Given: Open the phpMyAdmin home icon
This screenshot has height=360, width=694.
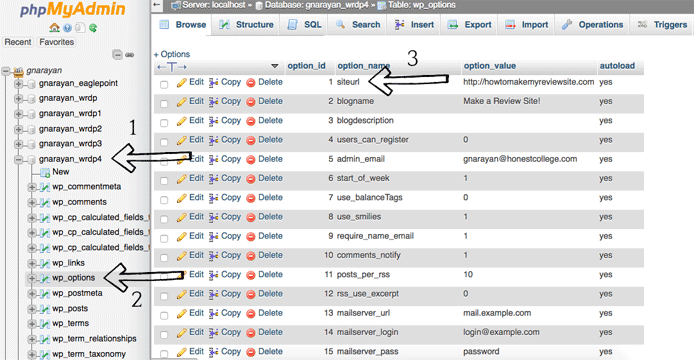Looking at the screenshot, I should coord(54,28).
